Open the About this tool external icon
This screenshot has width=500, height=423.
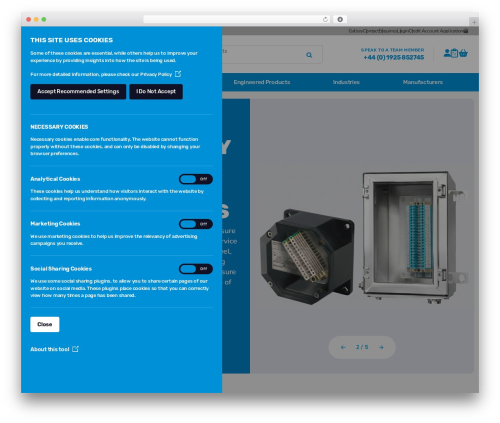tap(75, 349)
